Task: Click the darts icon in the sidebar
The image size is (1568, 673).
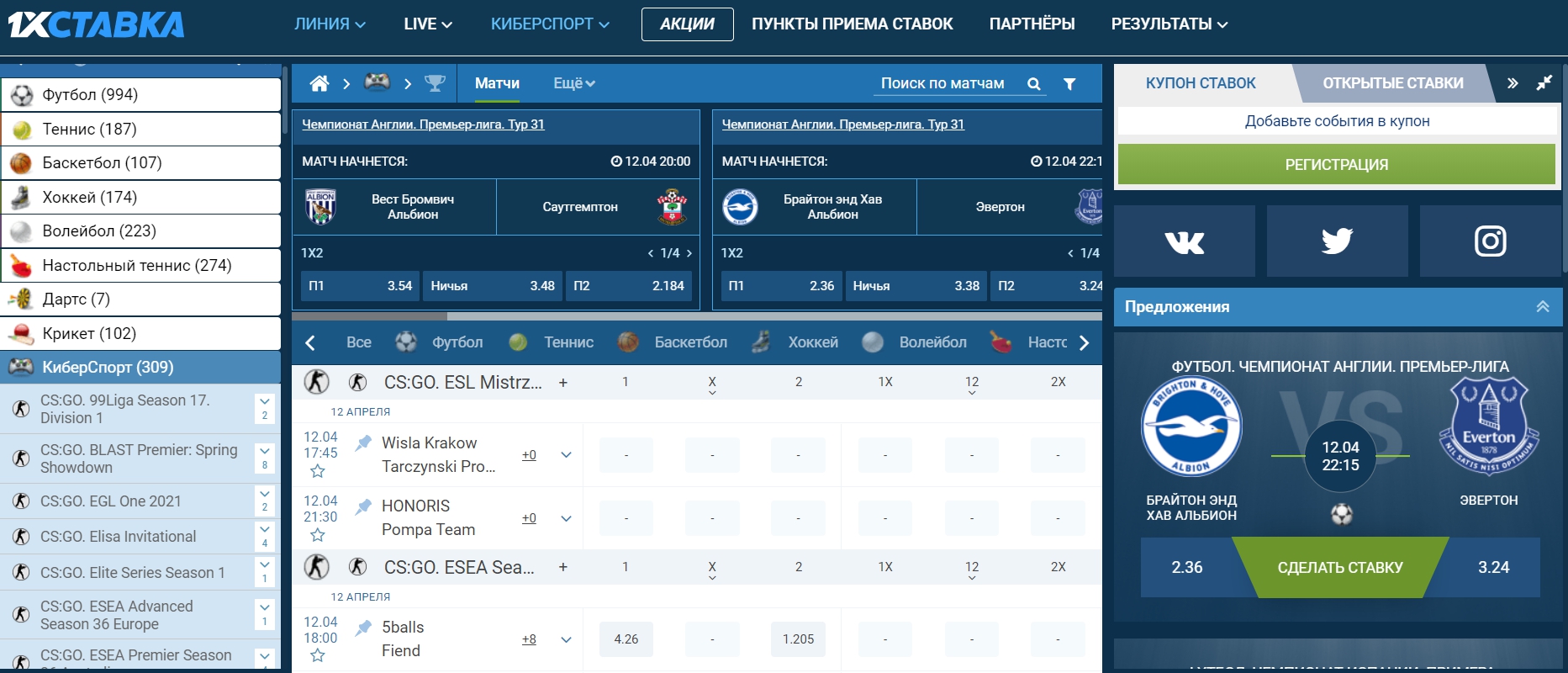Action: point(20,299)
